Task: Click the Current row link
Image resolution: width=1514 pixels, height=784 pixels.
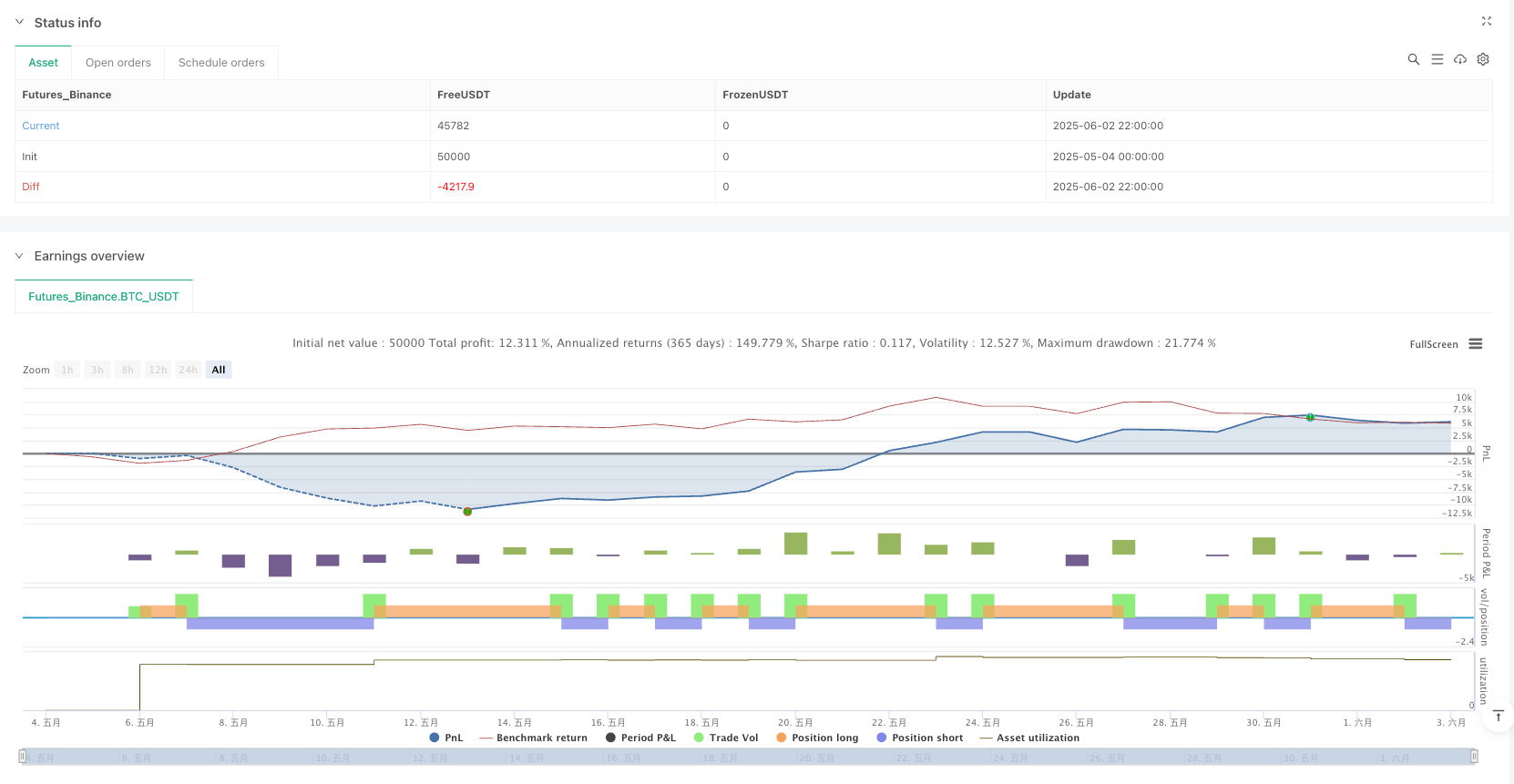Action: click(41, 126)
